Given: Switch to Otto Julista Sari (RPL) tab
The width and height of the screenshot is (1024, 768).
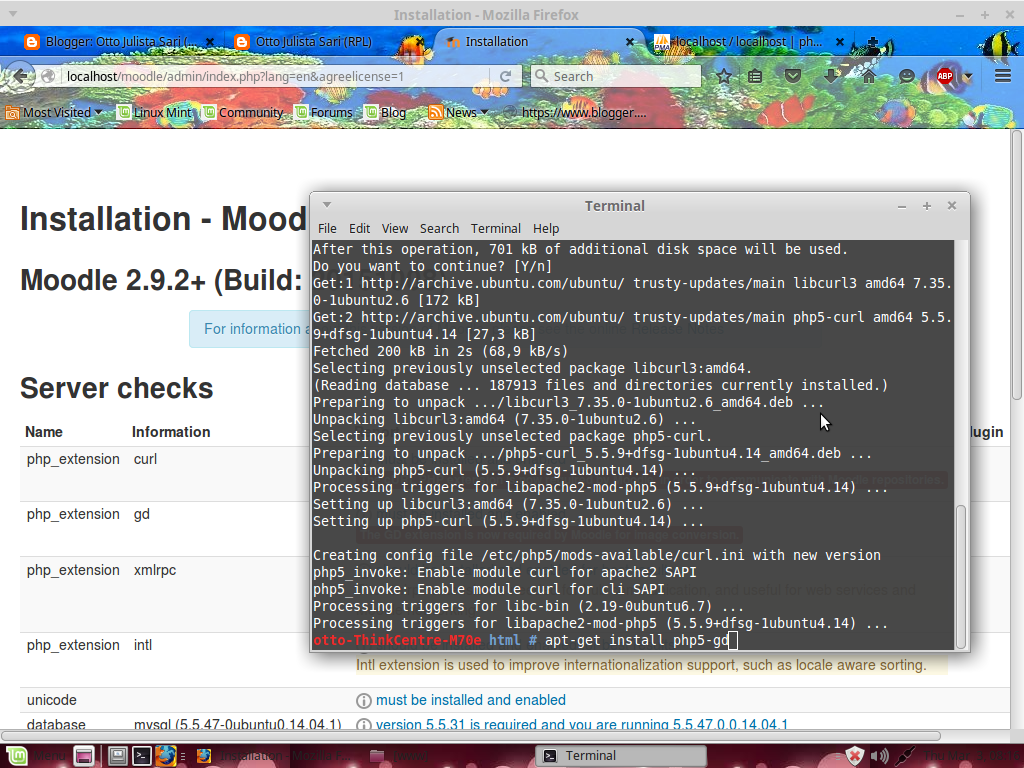Looking at the screenshot, I should pos(313,42).
